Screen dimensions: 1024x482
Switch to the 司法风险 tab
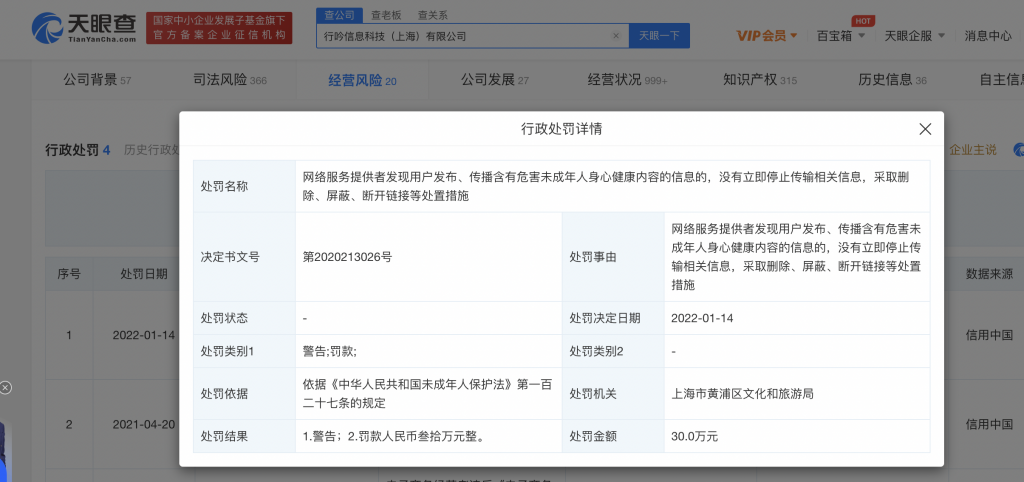point(230,80)
